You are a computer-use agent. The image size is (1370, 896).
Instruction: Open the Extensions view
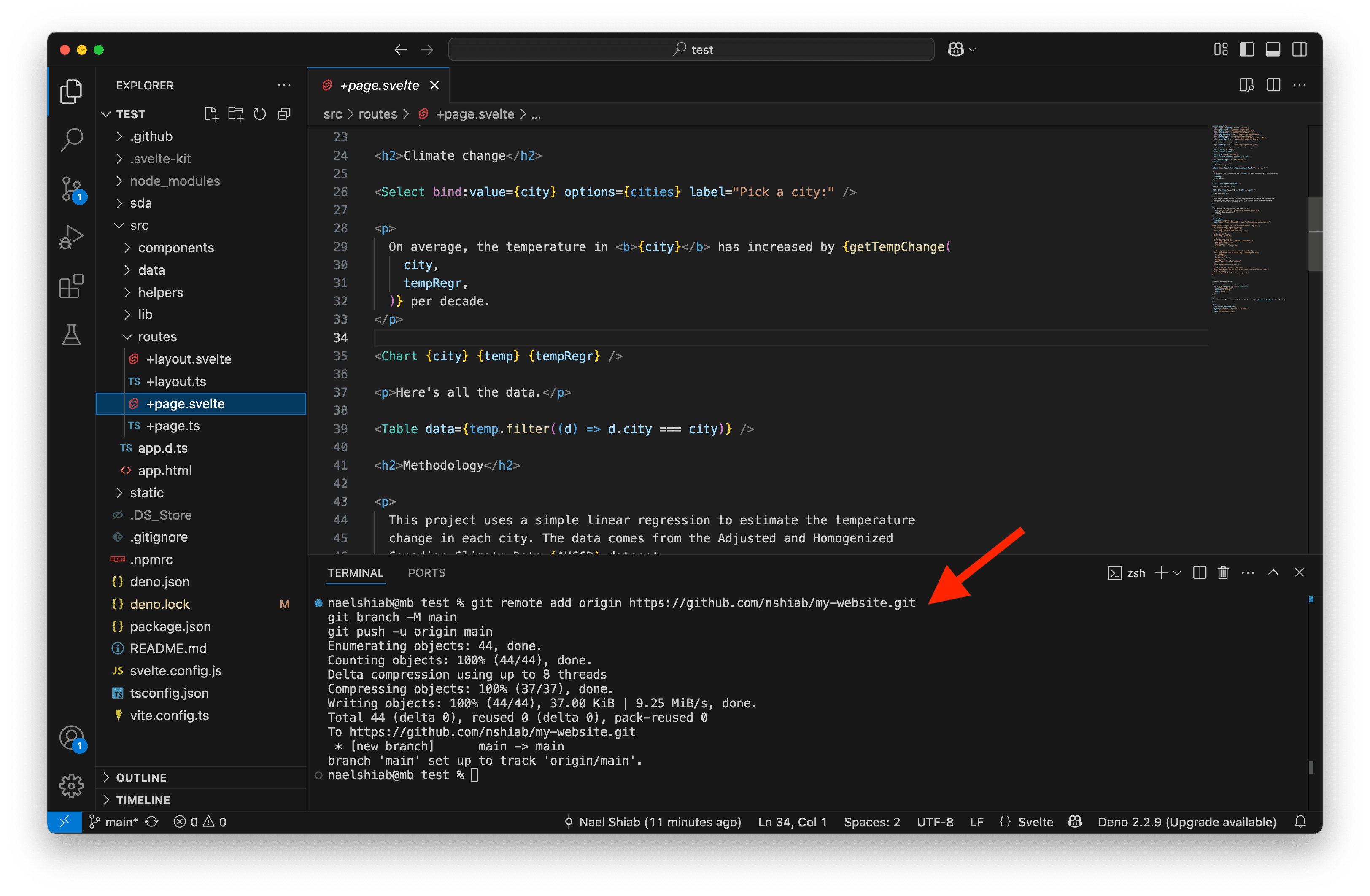71,286
